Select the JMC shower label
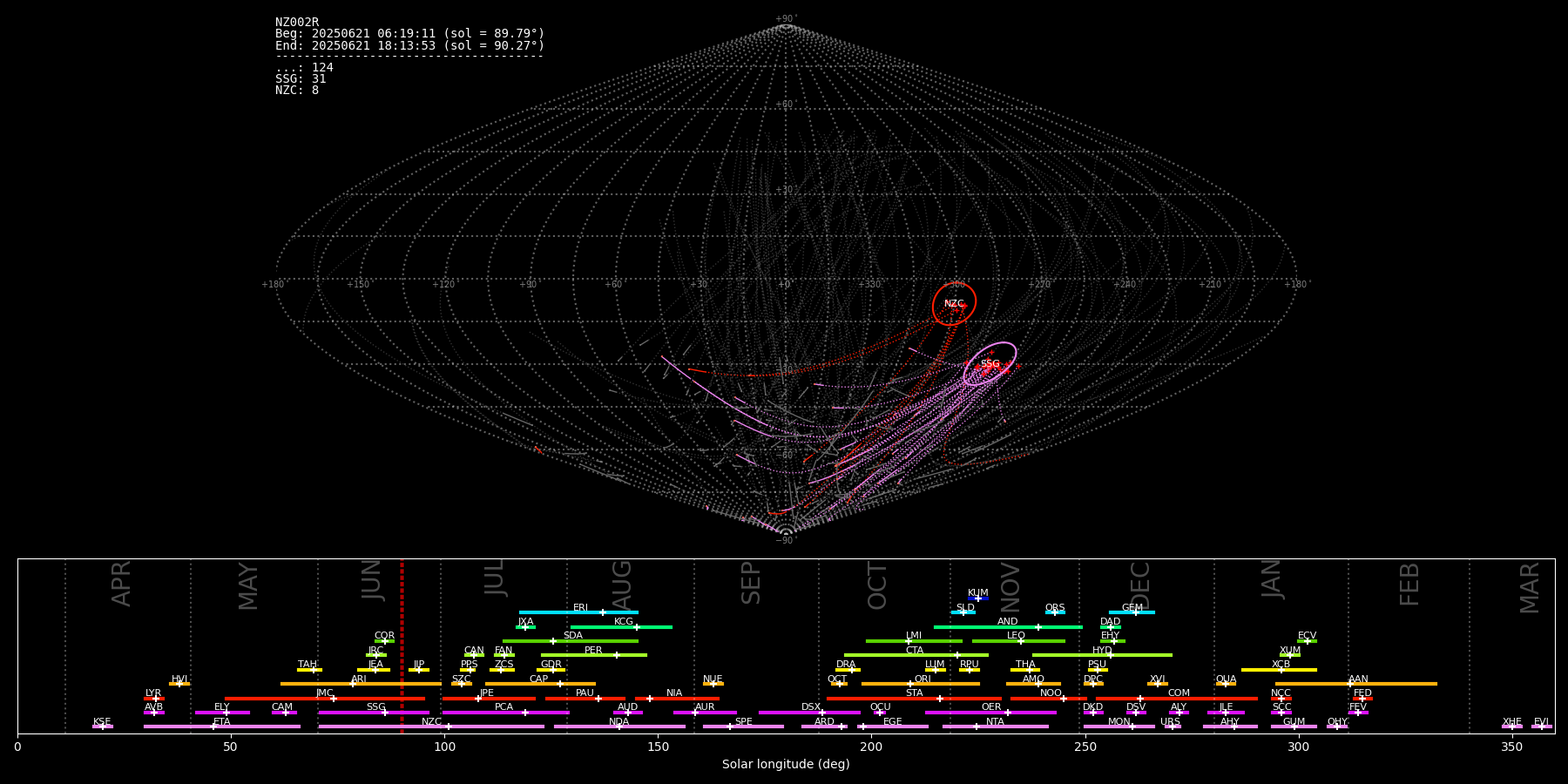Viewport: 1568px width, 784px height. tap(324, 693)
